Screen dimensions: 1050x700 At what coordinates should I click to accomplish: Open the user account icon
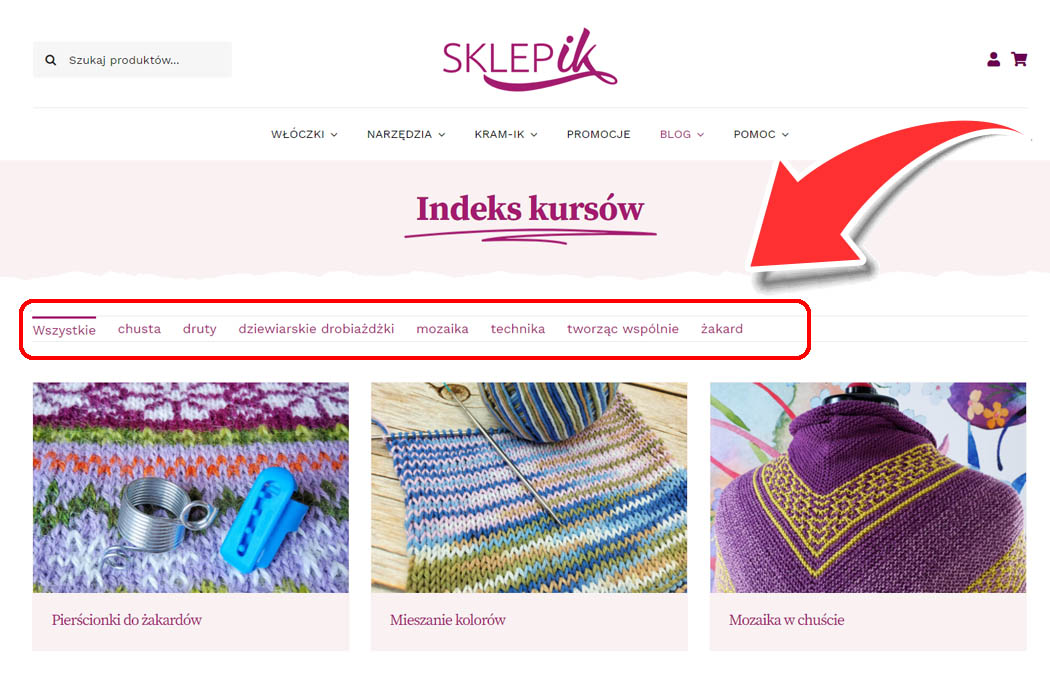993,60
